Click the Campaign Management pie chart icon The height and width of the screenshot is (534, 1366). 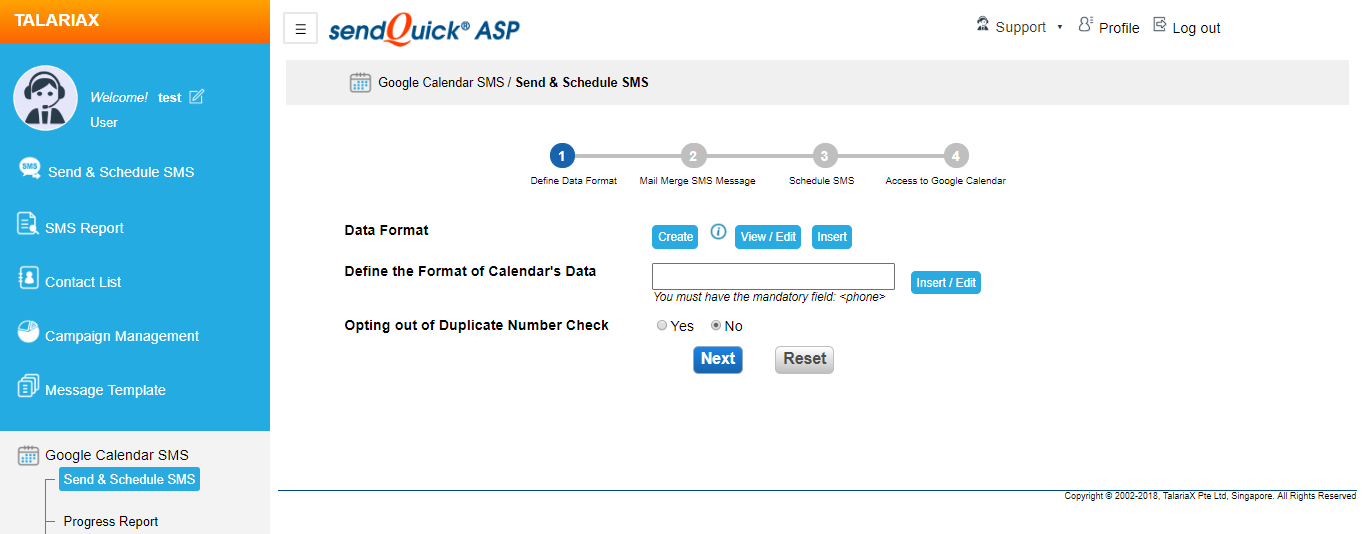(28, 332)
